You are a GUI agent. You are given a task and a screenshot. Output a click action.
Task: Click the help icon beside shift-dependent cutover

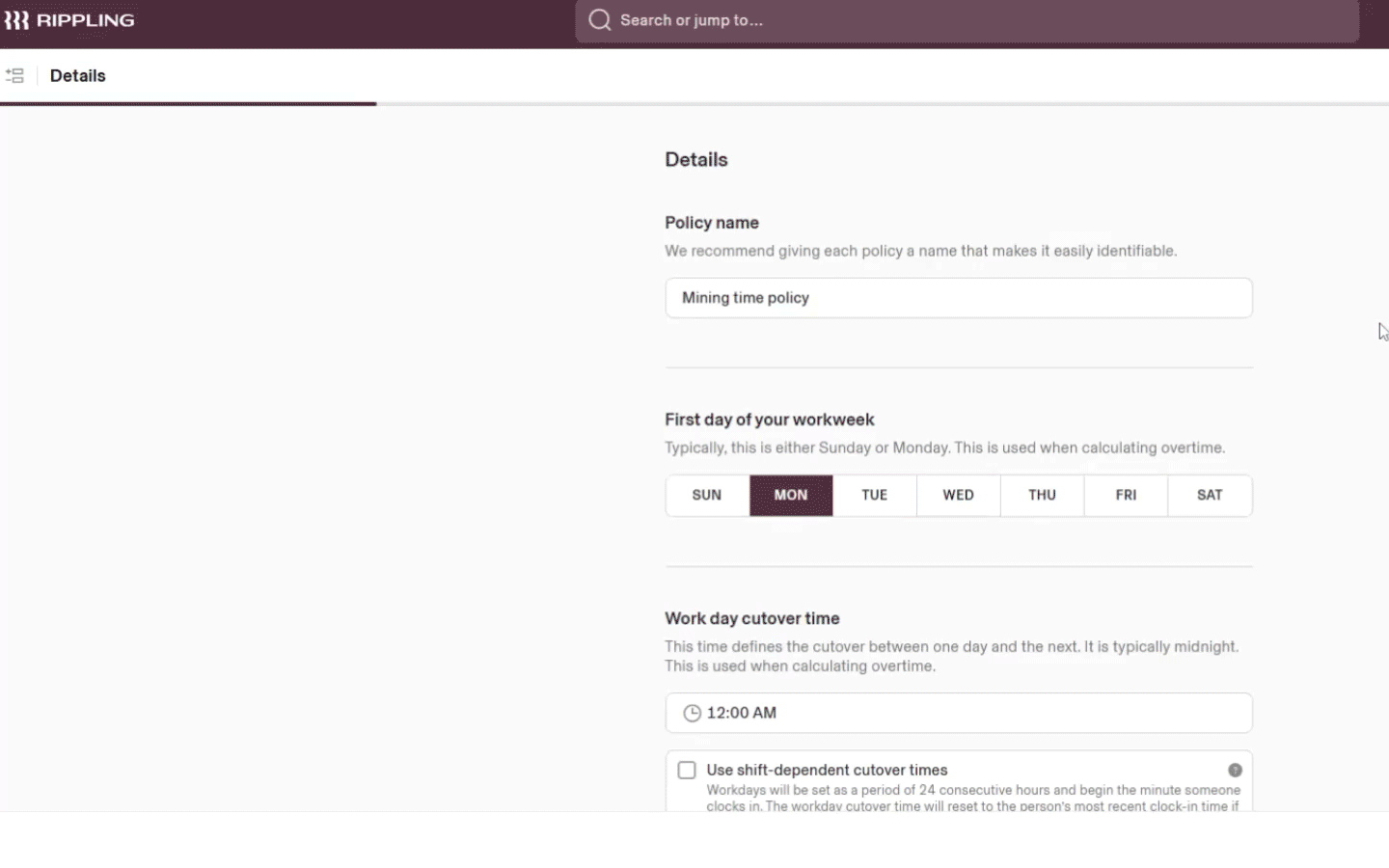(1235, 770)
